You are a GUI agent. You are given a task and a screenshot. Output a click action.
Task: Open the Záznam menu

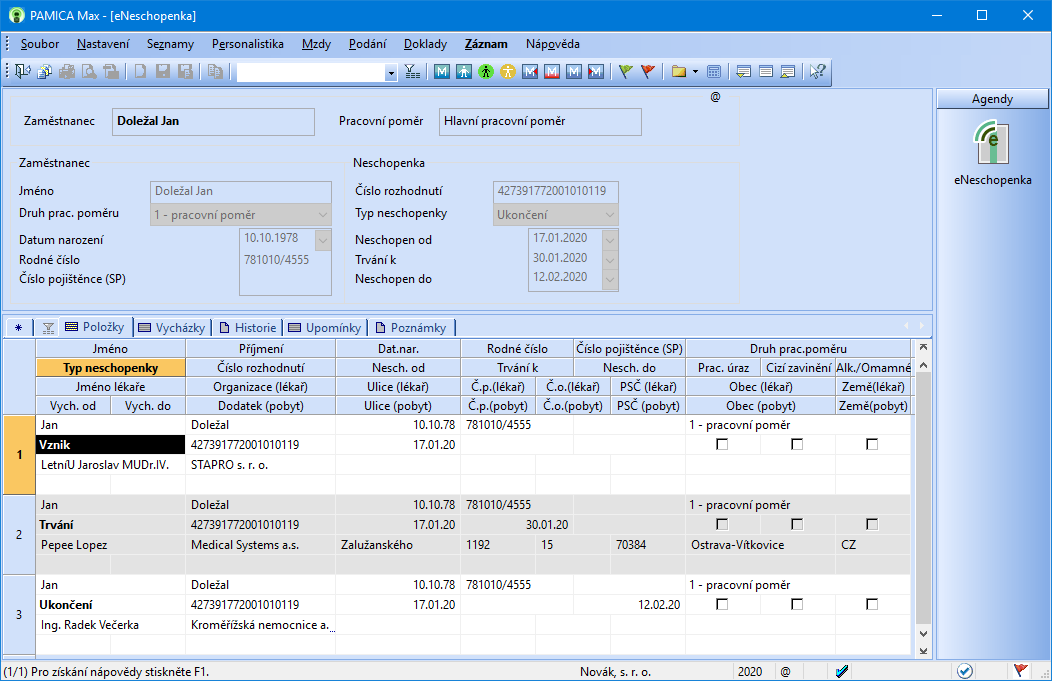[x=486, y=44]
